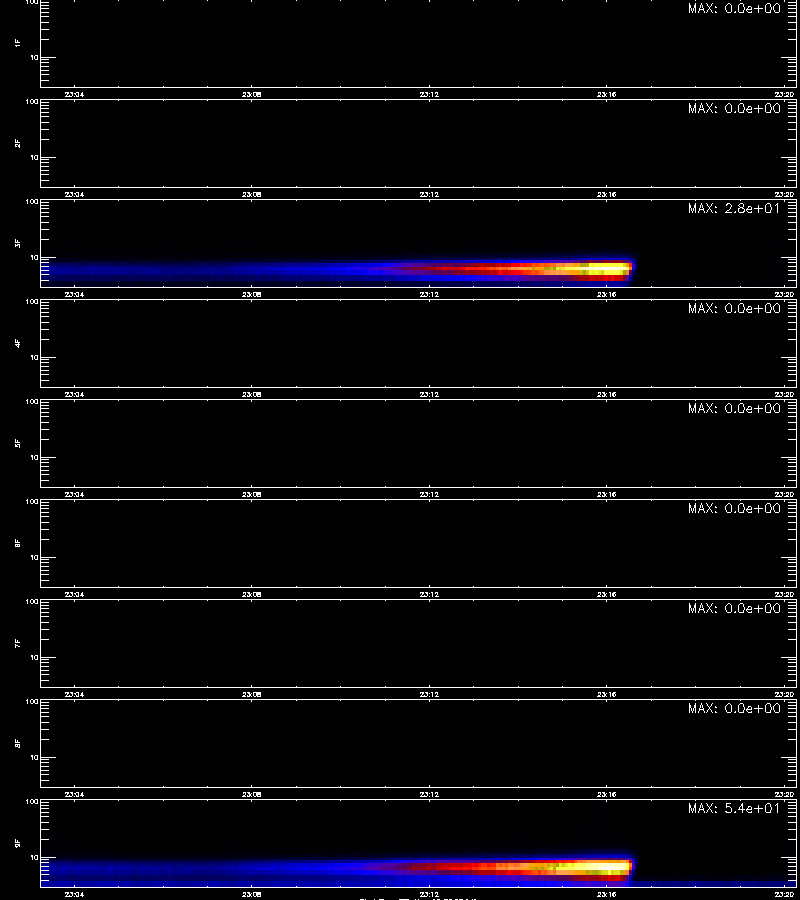800x900 pixels.
Task: Click the 23:20 tick label below panel 5F
Action: click(x=784, y=494)
